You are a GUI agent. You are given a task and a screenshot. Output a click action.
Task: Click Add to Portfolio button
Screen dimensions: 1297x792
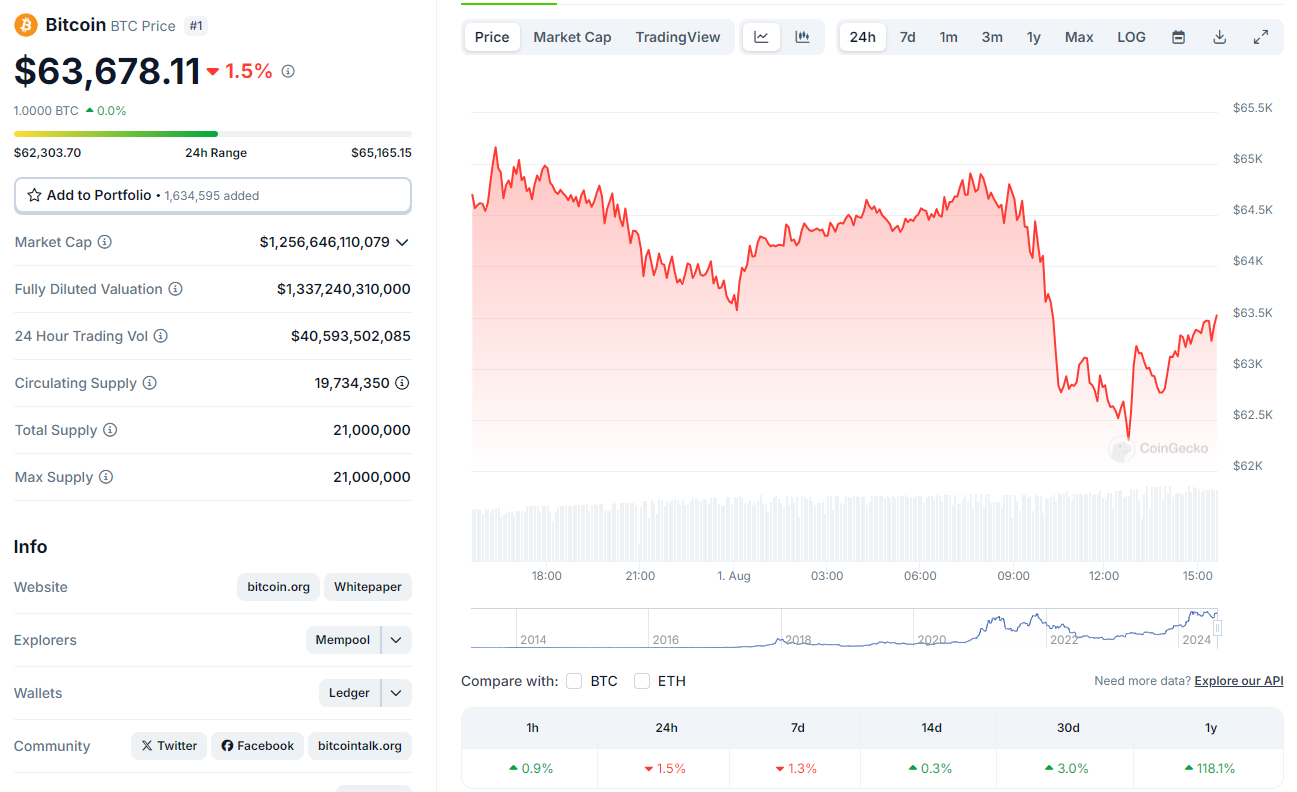[213, 195]
